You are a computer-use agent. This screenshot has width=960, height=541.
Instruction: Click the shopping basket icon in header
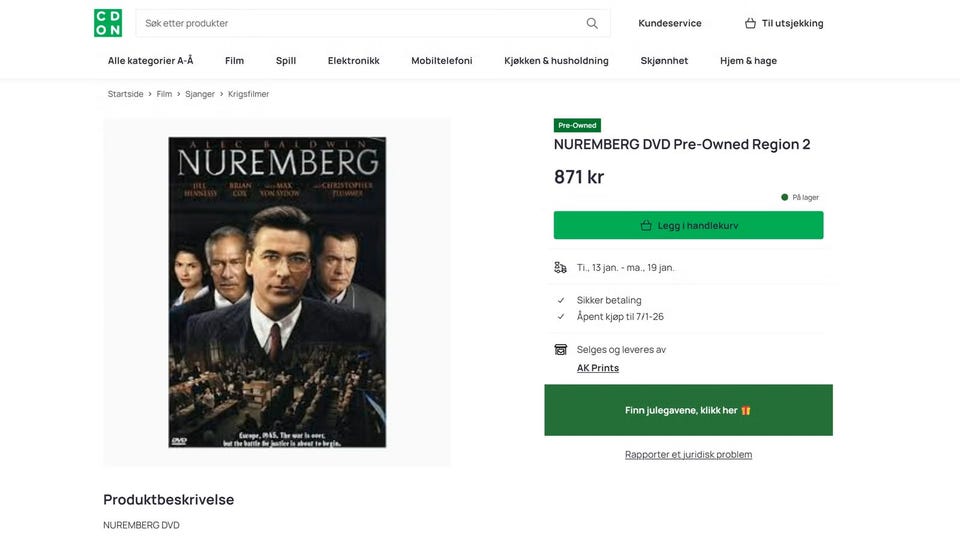(750, 23)
